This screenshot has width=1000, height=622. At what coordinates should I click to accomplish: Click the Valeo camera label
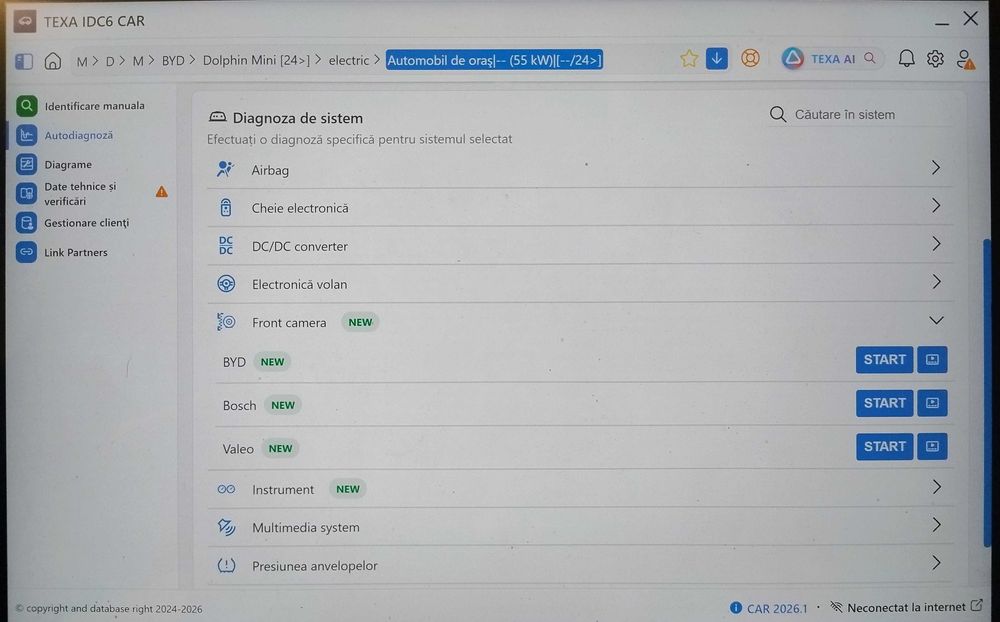[x=238, y=449]
